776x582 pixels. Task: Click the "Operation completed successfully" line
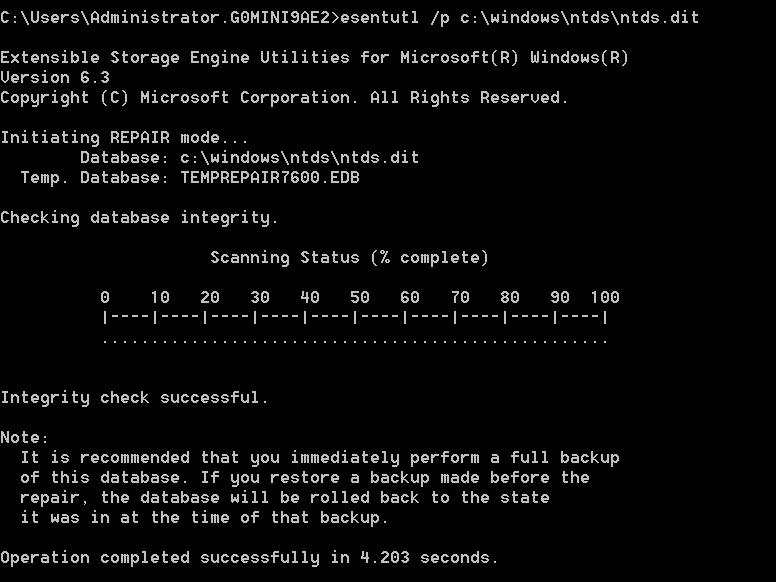click(x=249, y=558)
